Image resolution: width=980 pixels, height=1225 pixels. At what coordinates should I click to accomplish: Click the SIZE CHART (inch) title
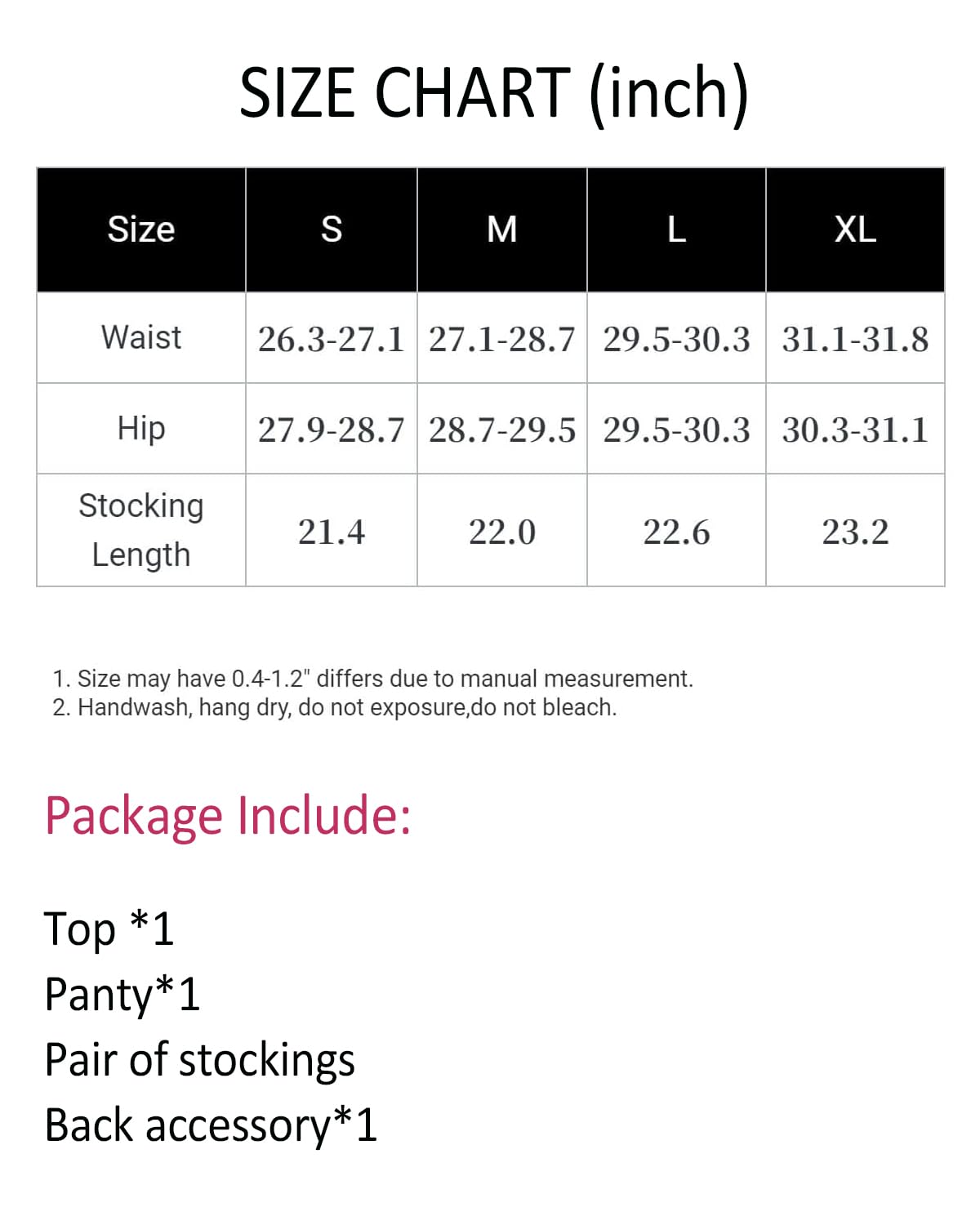tap(493, 92)
